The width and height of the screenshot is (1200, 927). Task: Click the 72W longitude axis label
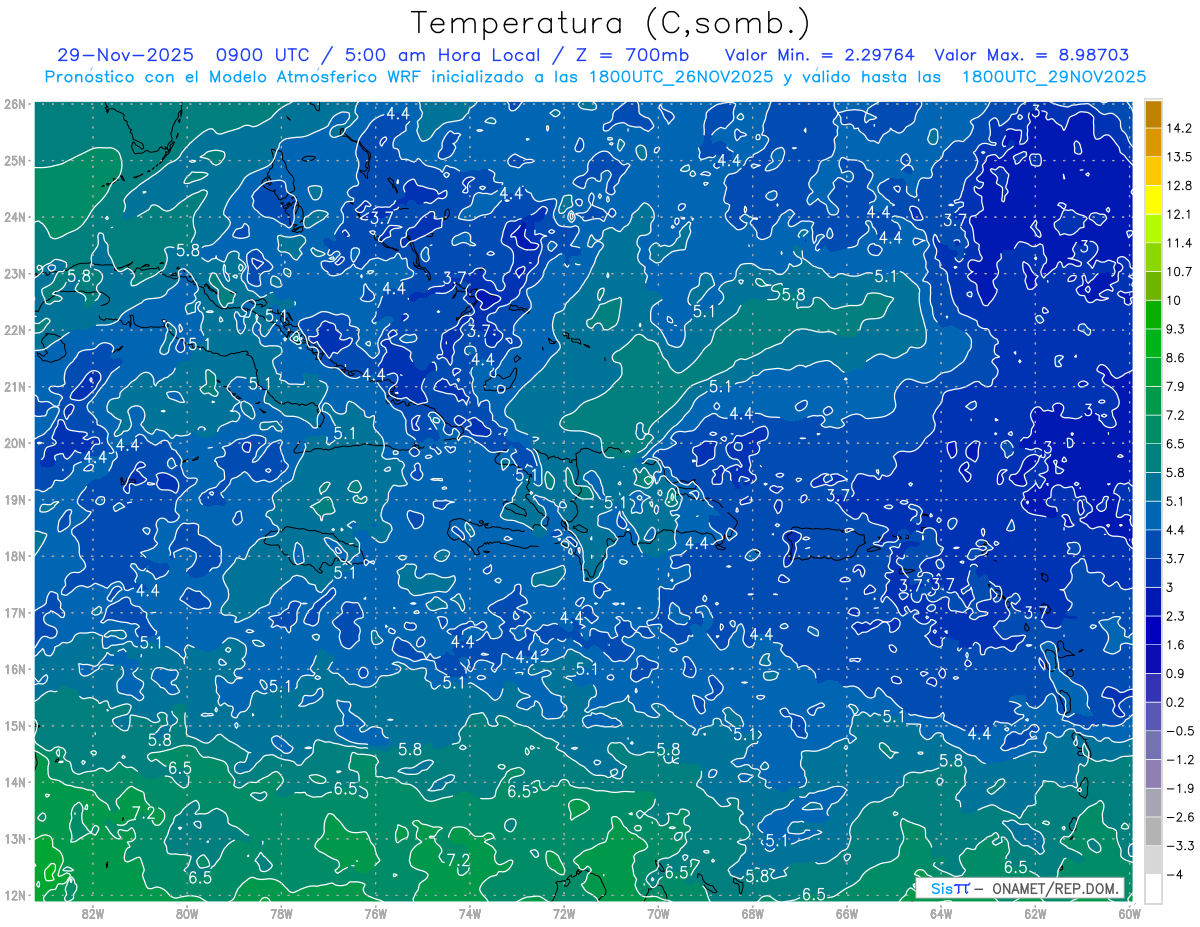click(x=564, y=912)
